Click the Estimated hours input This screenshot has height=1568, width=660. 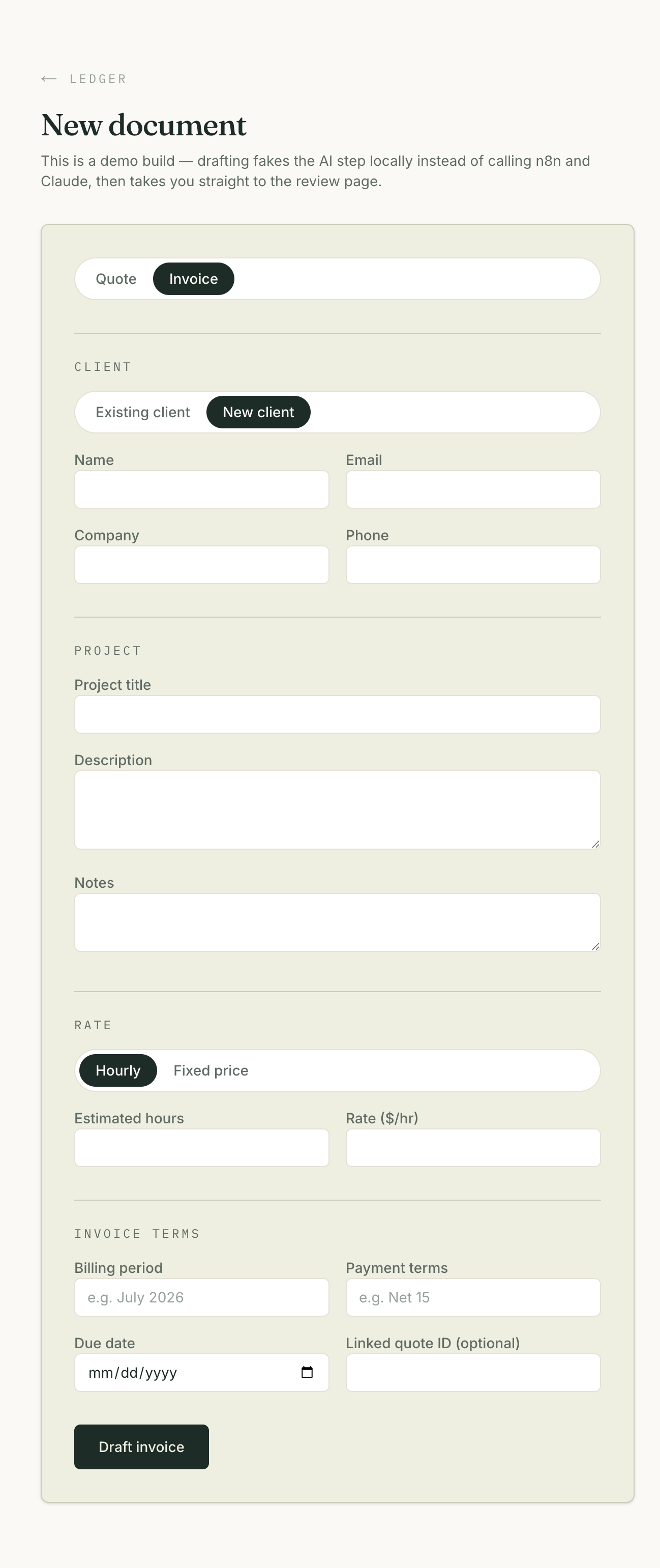(x=202, y=1147)
